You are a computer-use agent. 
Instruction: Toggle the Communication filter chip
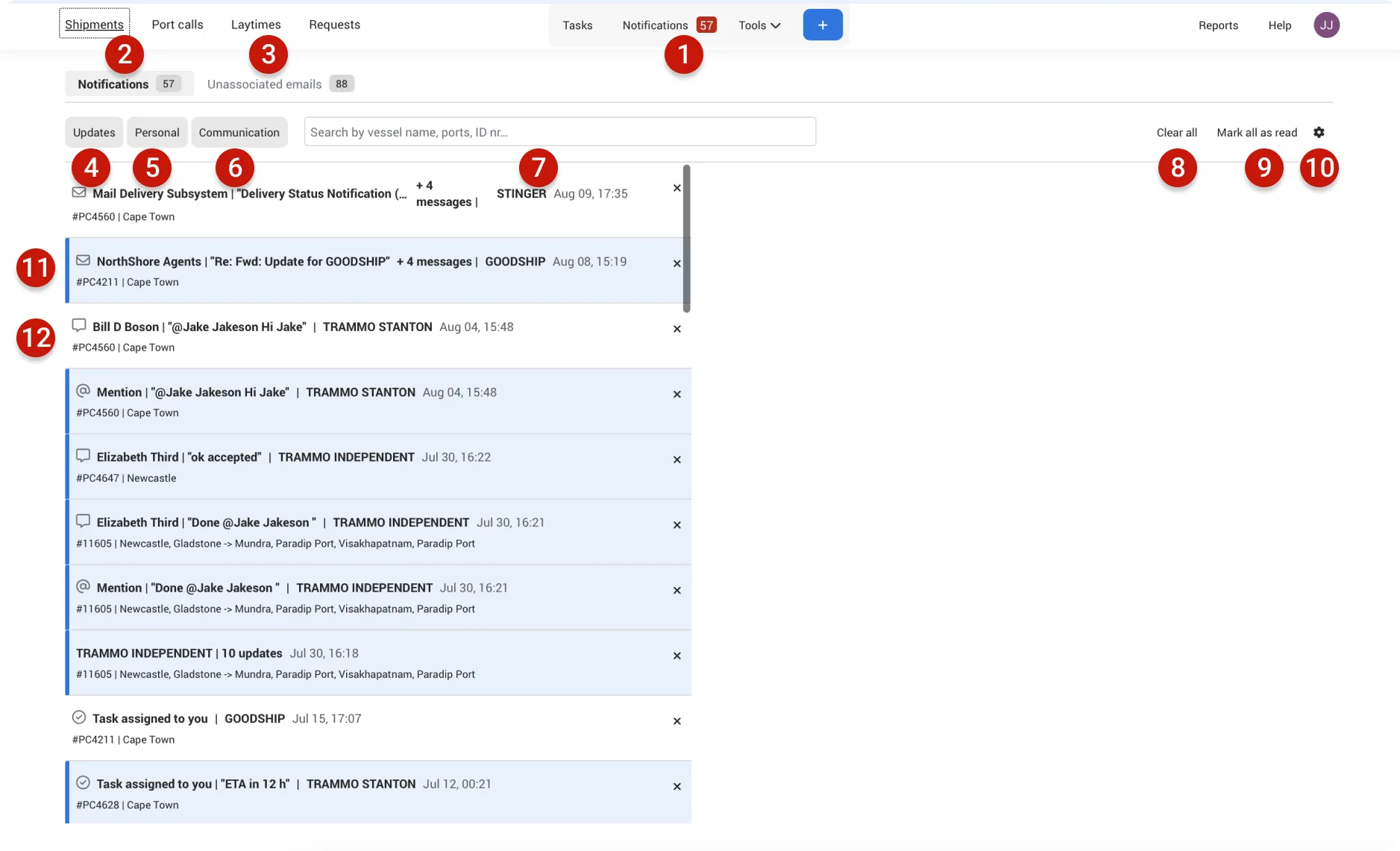coord(239,132)
